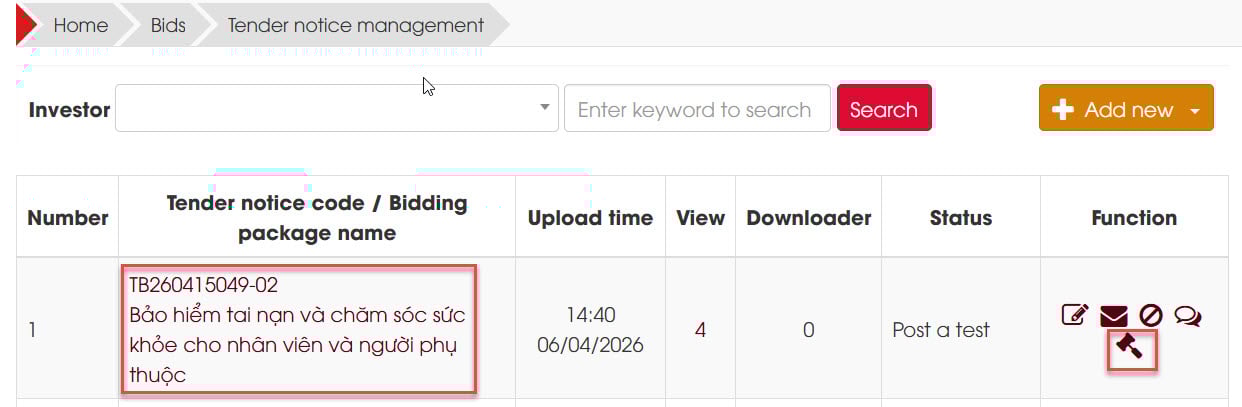
Task: Click the View count 4 cell
Action: pos(700,330)
